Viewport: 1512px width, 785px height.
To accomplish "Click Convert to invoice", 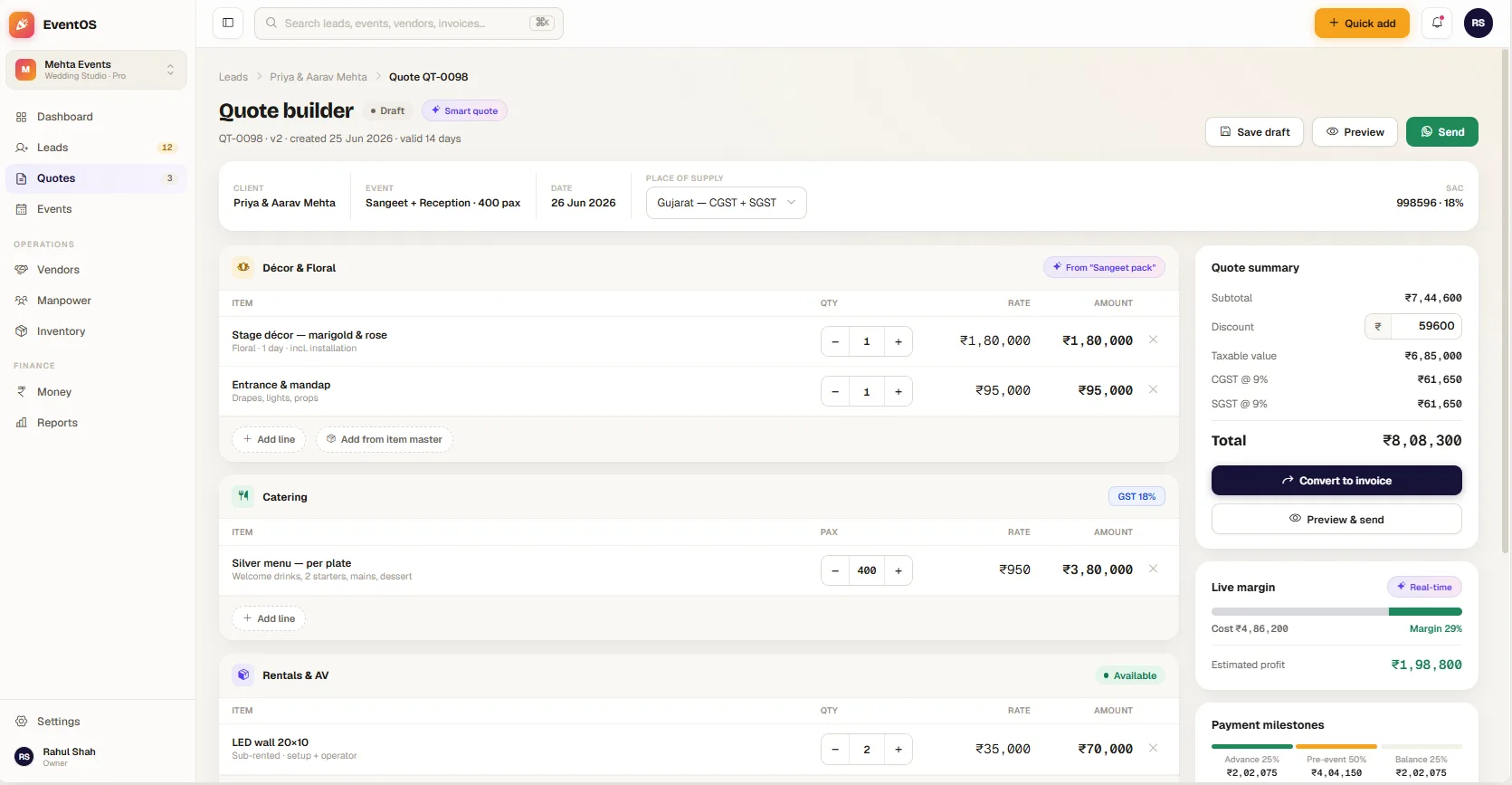I will (1336, 481).
